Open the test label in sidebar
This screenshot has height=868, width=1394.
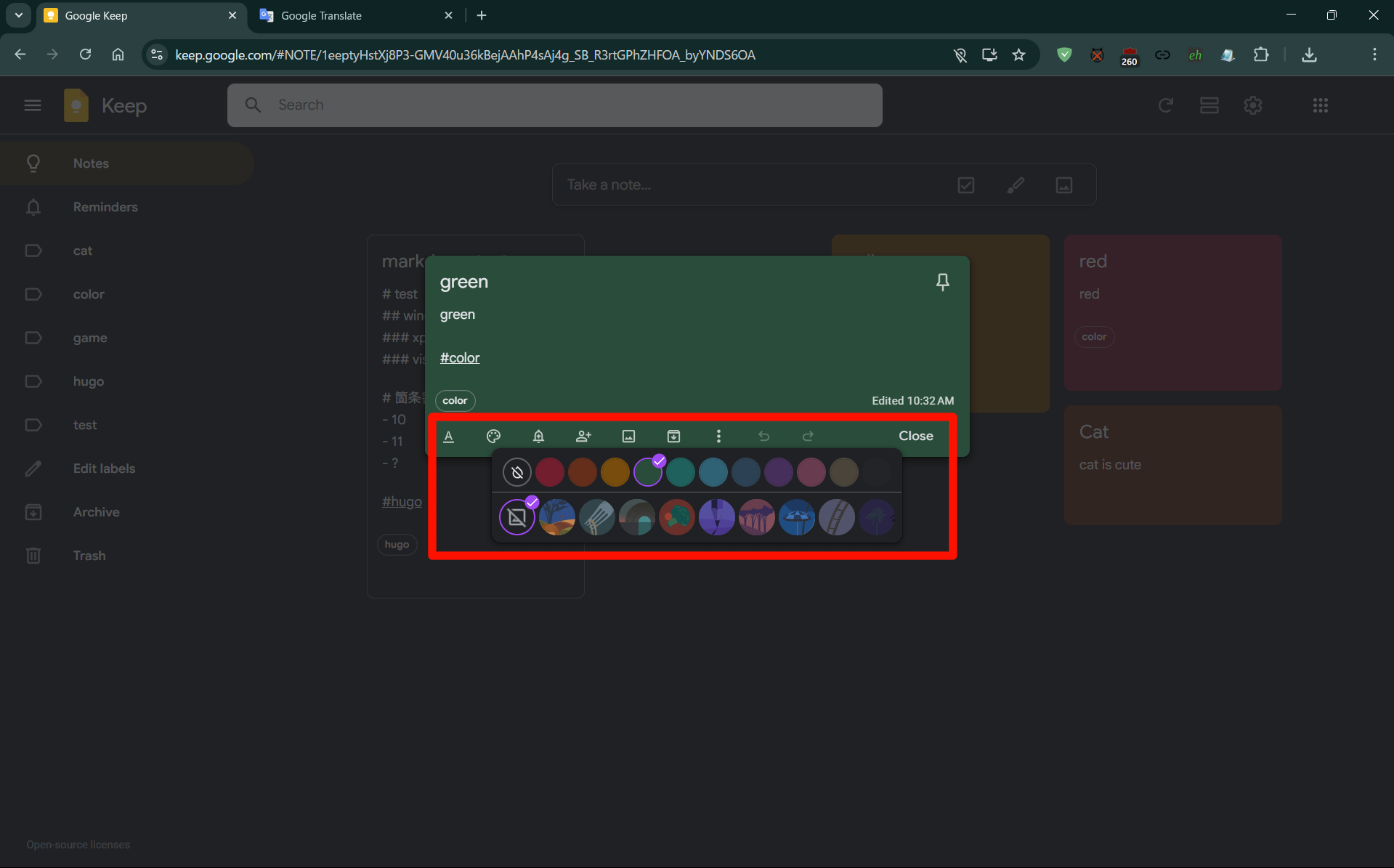(127, 425)
